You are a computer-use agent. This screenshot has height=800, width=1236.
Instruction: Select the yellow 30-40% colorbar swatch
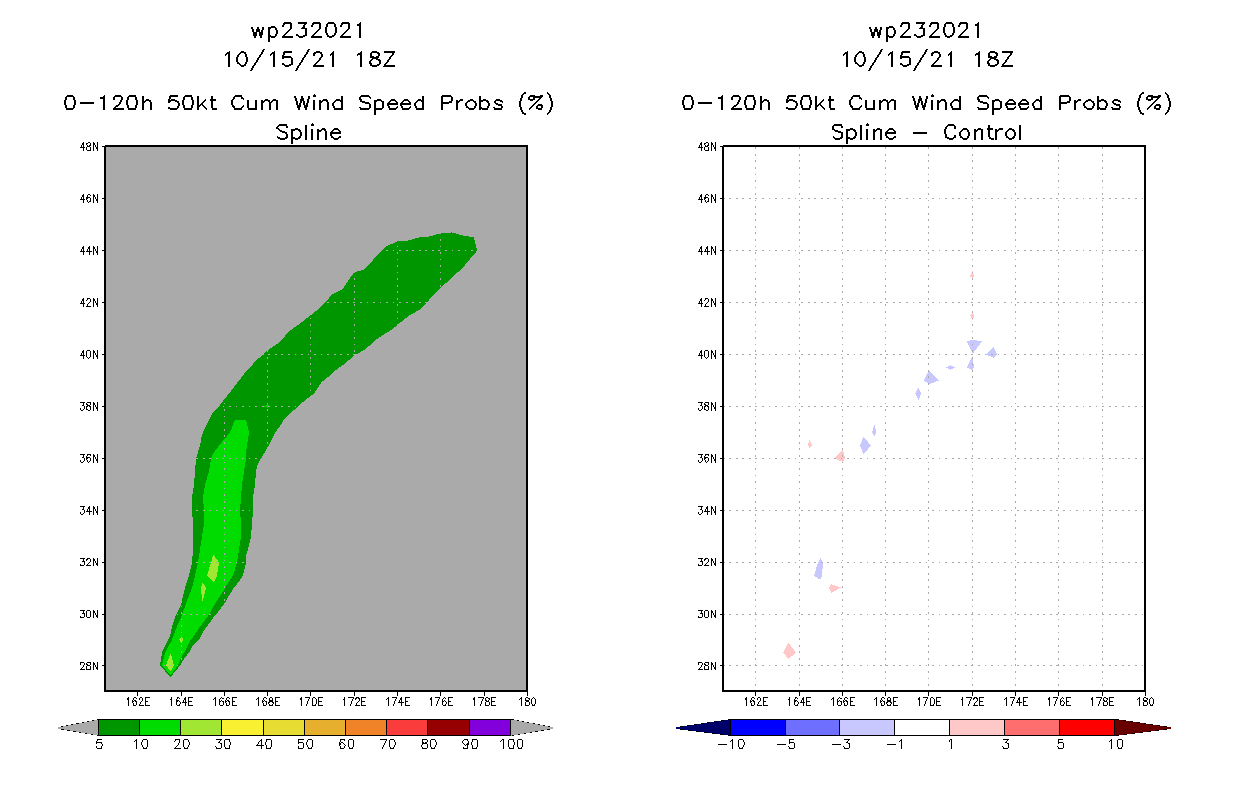point(242,727)
